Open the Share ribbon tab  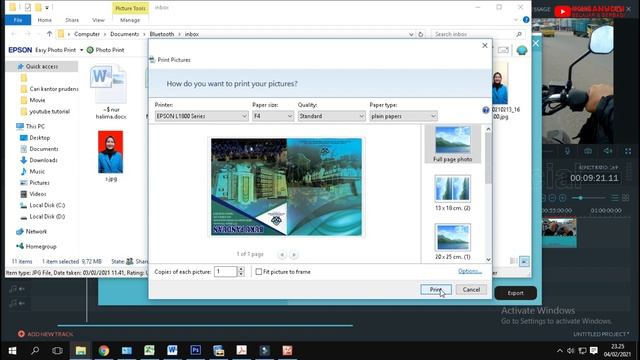click(x=72, y=20)
